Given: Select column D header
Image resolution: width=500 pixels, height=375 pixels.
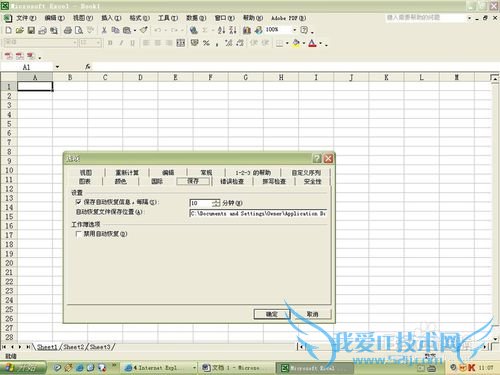Looking at the screenshot, I should (140, 77).
